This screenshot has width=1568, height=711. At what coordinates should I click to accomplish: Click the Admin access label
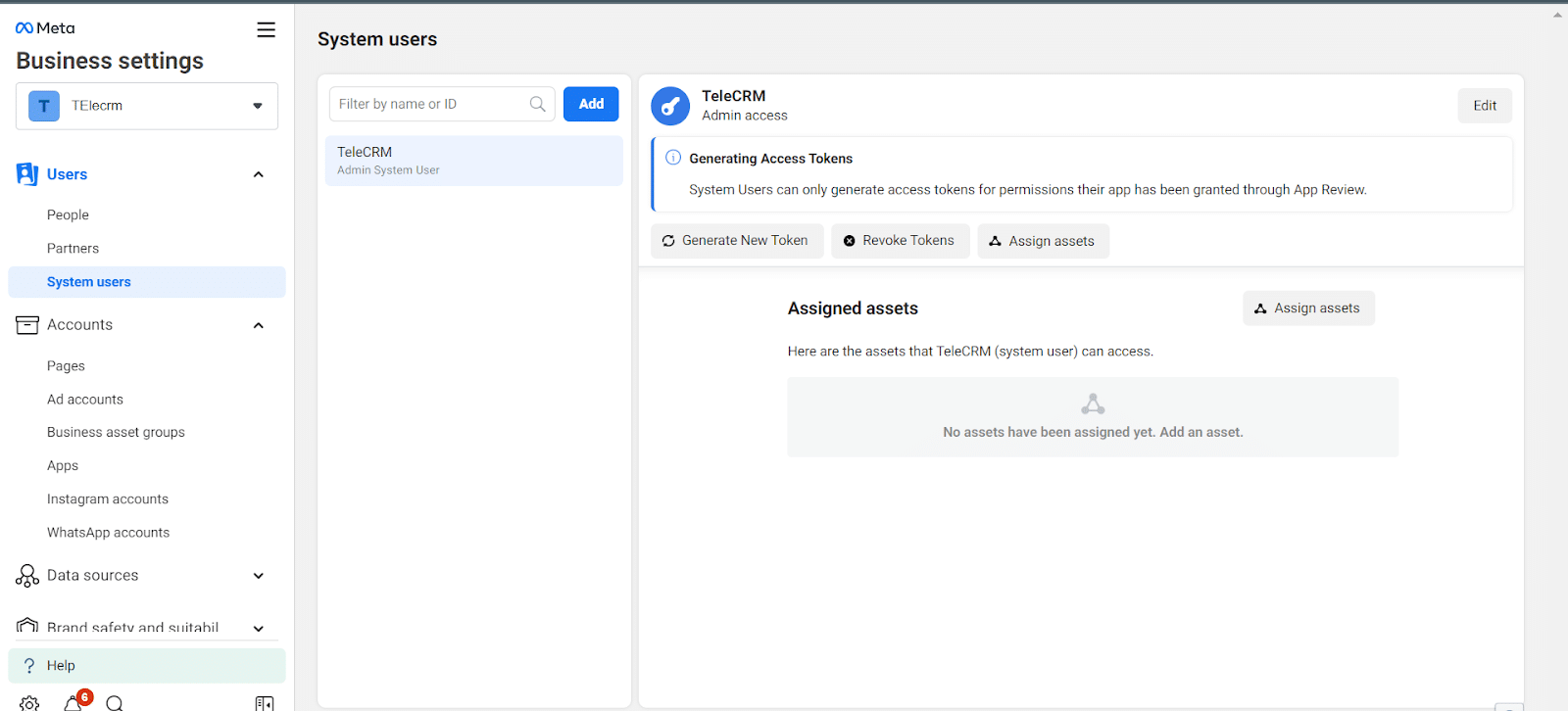pyautogui.click(x=745, y=116)
